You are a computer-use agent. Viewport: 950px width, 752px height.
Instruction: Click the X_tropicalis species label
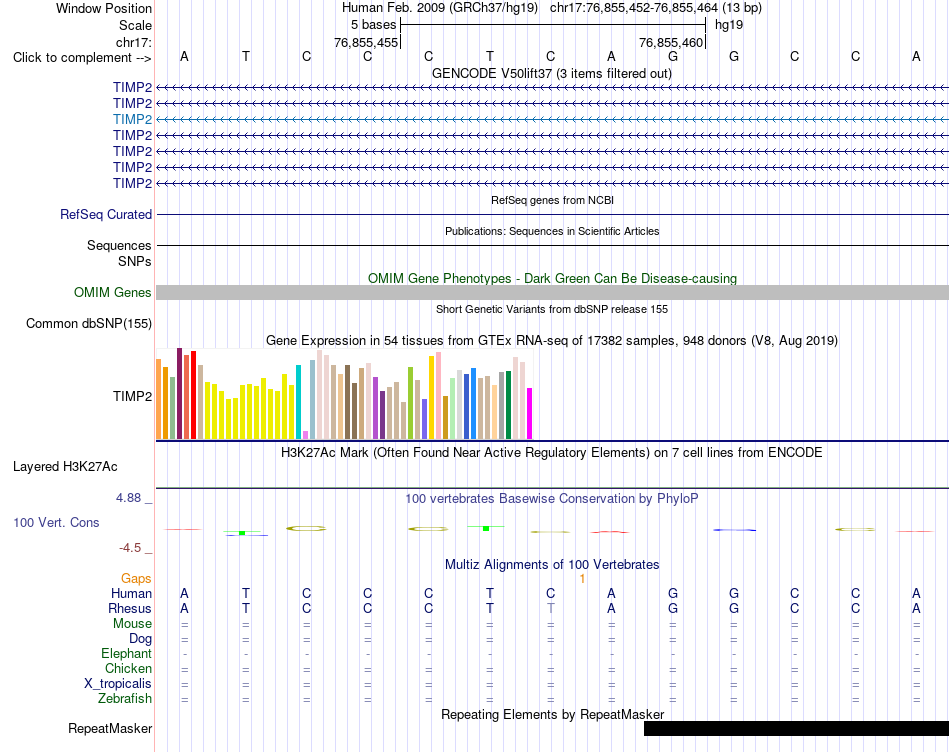[x=118, y=684]
